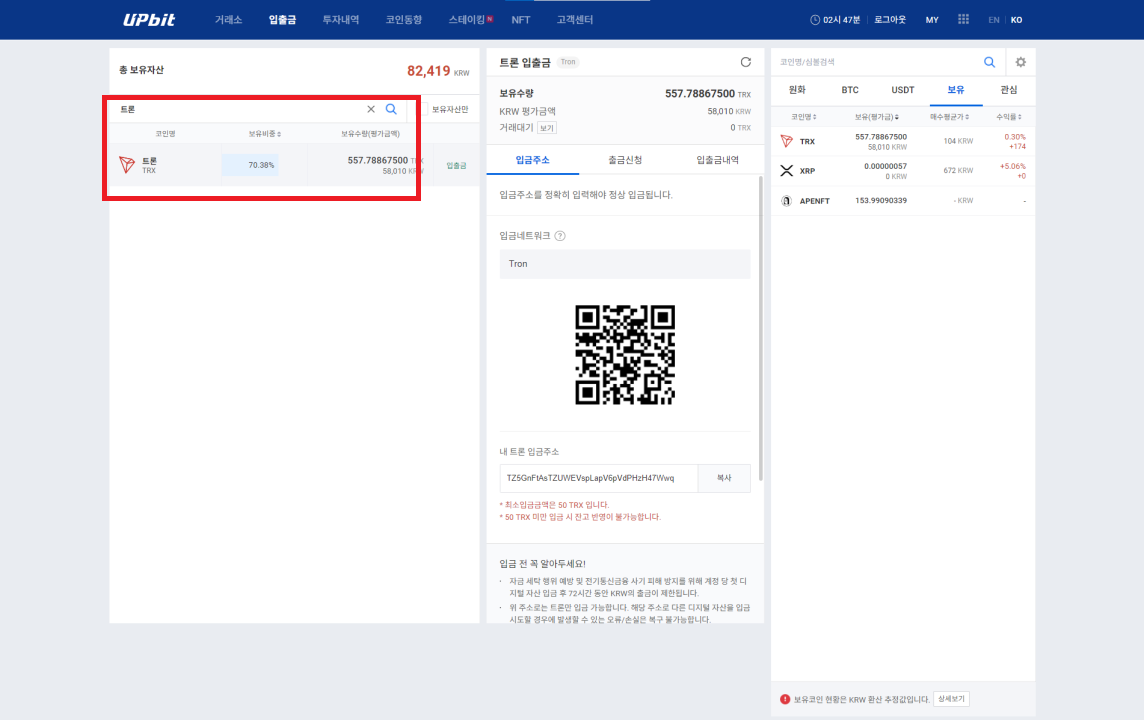Click the APENFT coin icon in list
This screenshot has width=1144, height=720.
786,201
